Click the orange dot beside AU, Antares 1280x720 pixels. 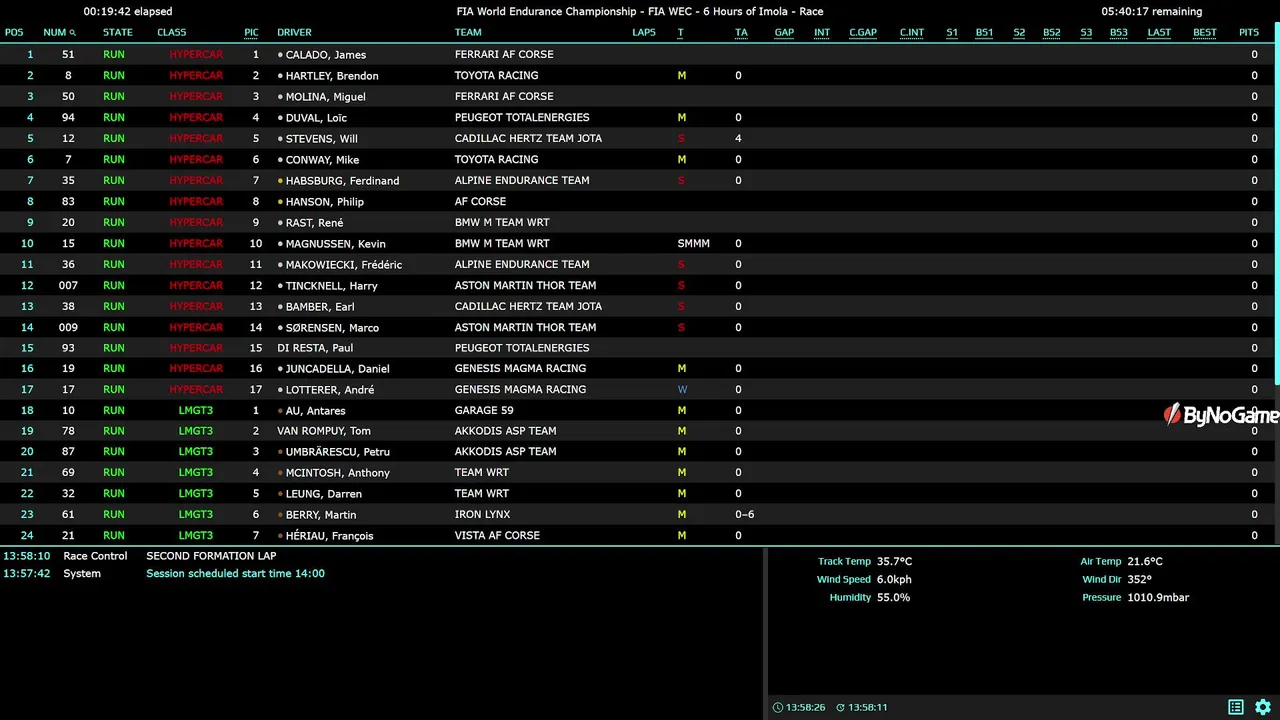coord(280,411)
